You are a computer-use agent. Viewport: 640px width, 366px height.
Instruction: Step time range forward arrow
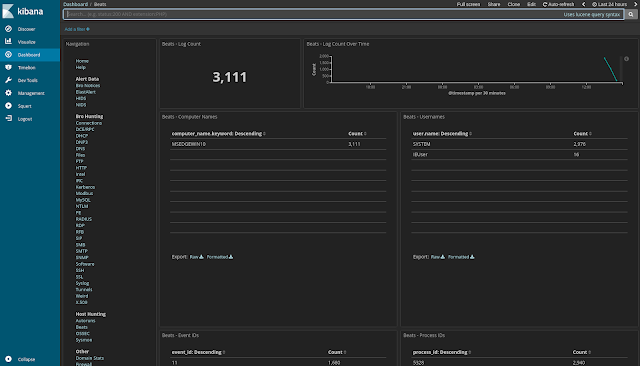pyautogui.click(x=636, y=4)
